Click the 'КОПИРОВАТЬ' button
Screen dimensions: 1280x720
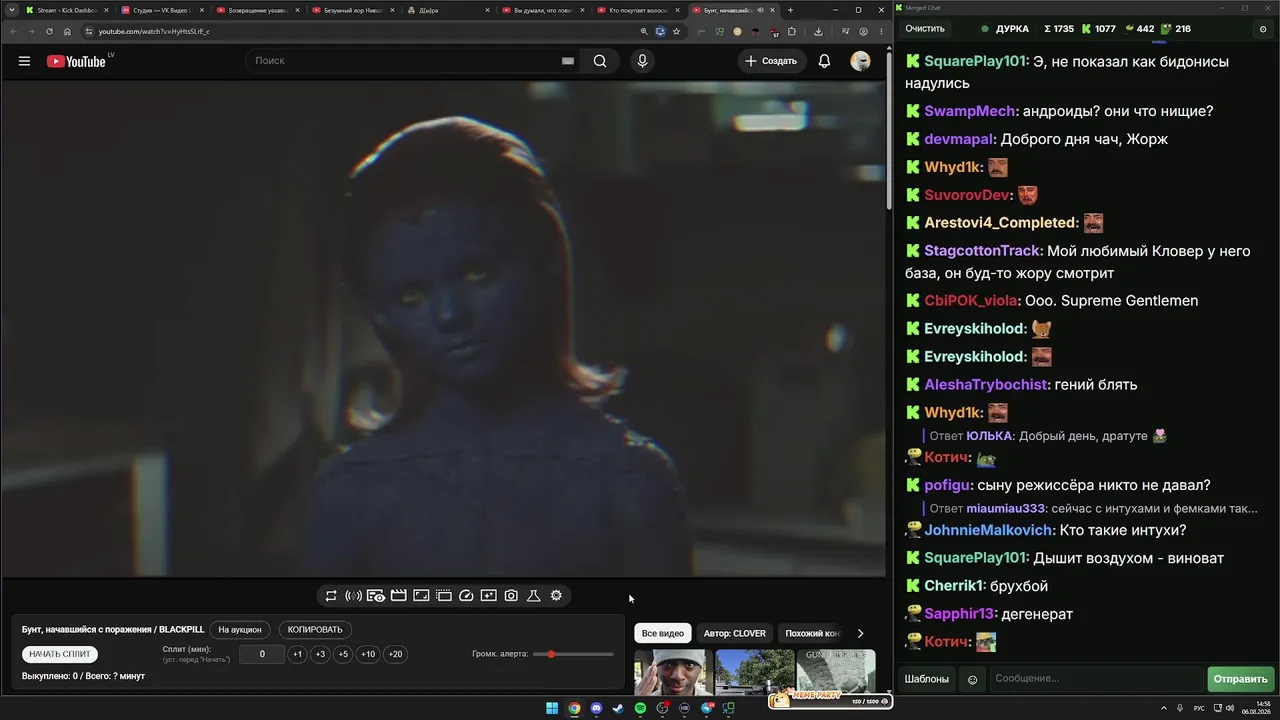click(315, 630)
